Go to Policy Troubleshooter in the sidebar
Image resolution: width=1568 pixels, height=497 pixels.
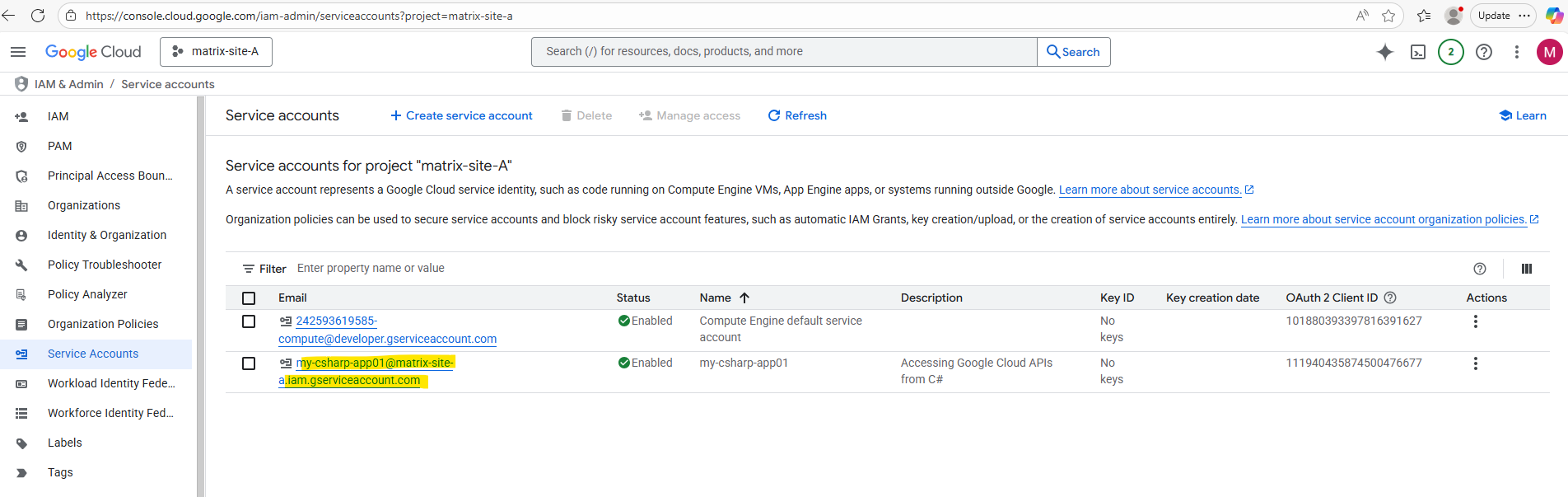(105, 265)
